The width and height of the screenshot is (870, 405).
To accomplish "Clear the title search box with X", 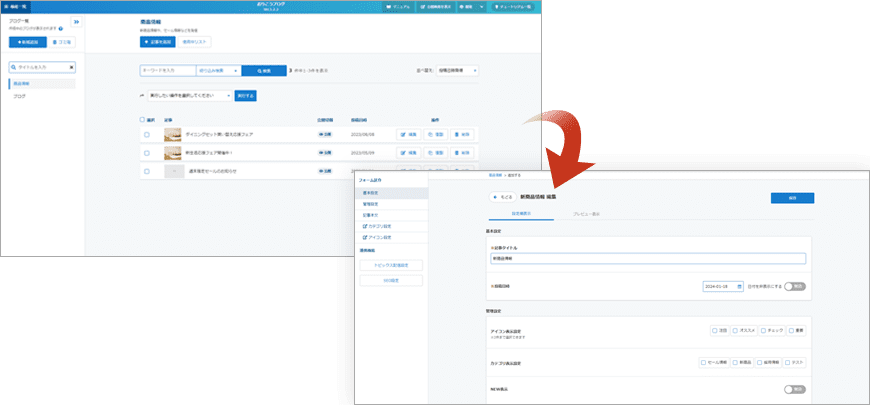I will (71, 67).
